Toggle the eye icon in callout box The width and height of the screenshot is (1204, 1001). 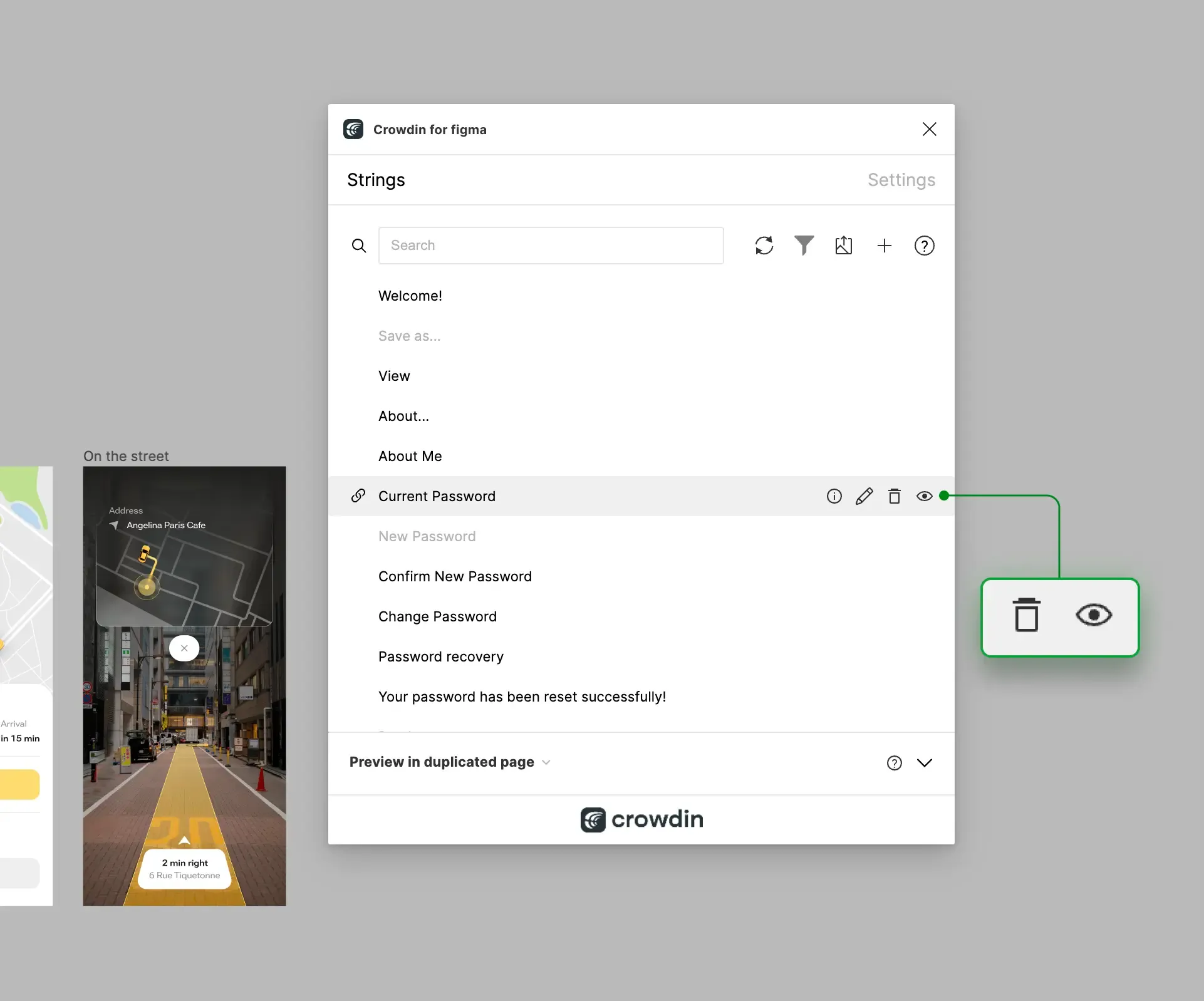(x=1093, y=615)
